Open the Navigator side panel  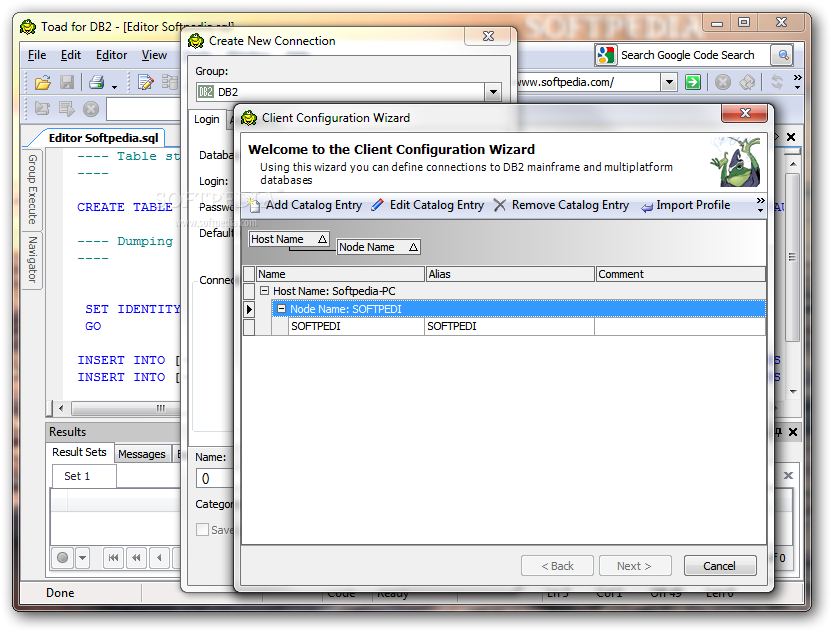[x=32, y=259]
